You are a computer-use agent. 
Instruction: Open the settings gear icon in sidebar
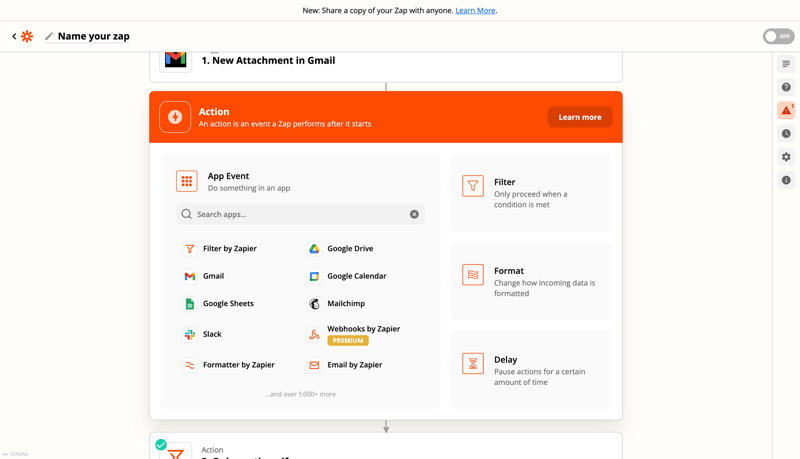[786, 157]
